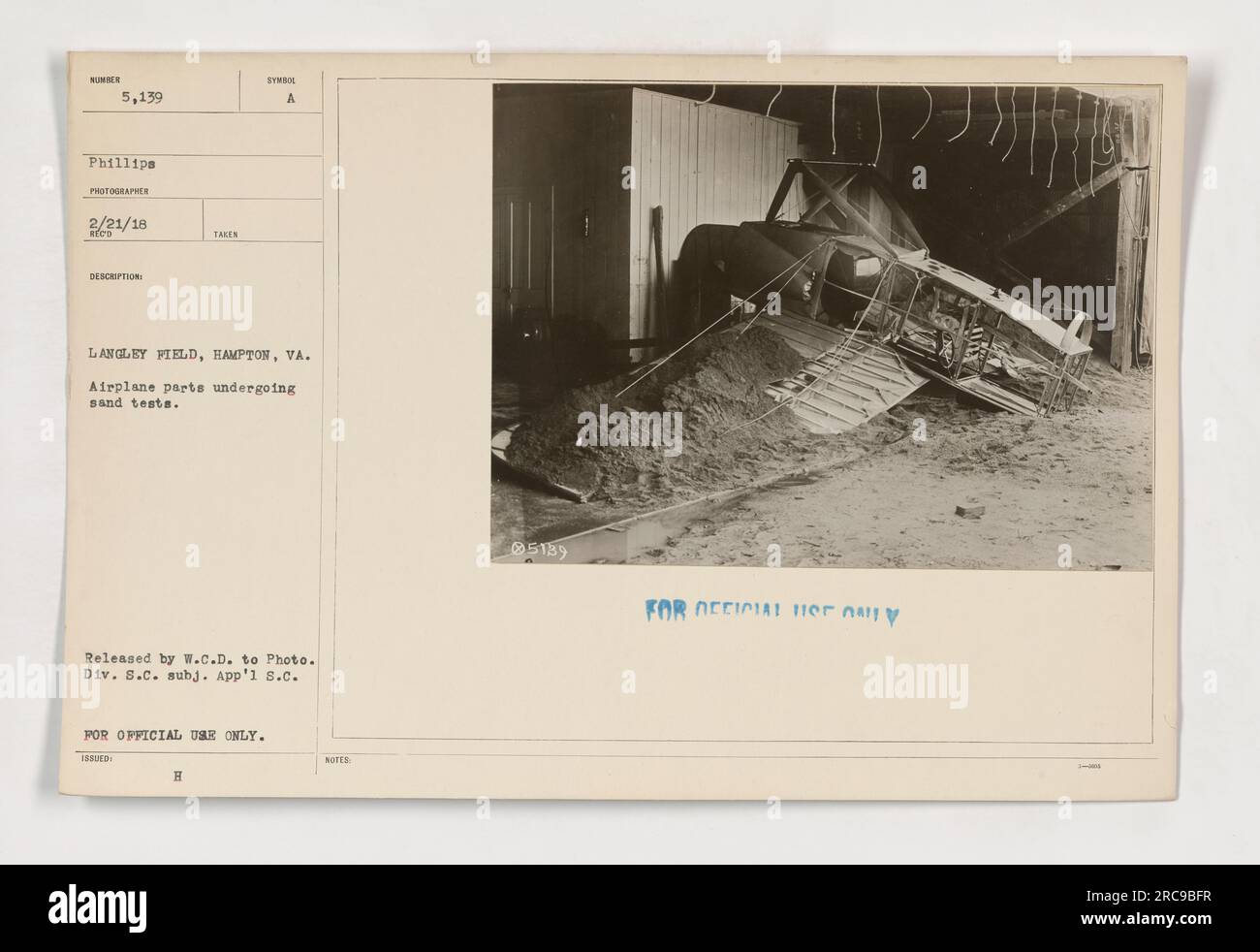Click the "Div. S.C. subj. App'l S.C." line
This screenshot has width=1260, height=952.
click(x=192, y=679)
